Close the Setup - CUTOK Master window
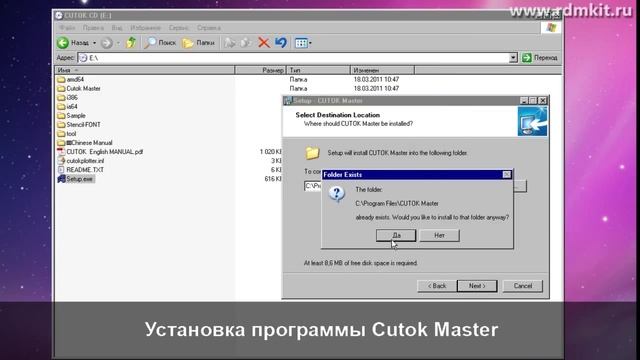This screenshot has height=360, width=640. 542,100
